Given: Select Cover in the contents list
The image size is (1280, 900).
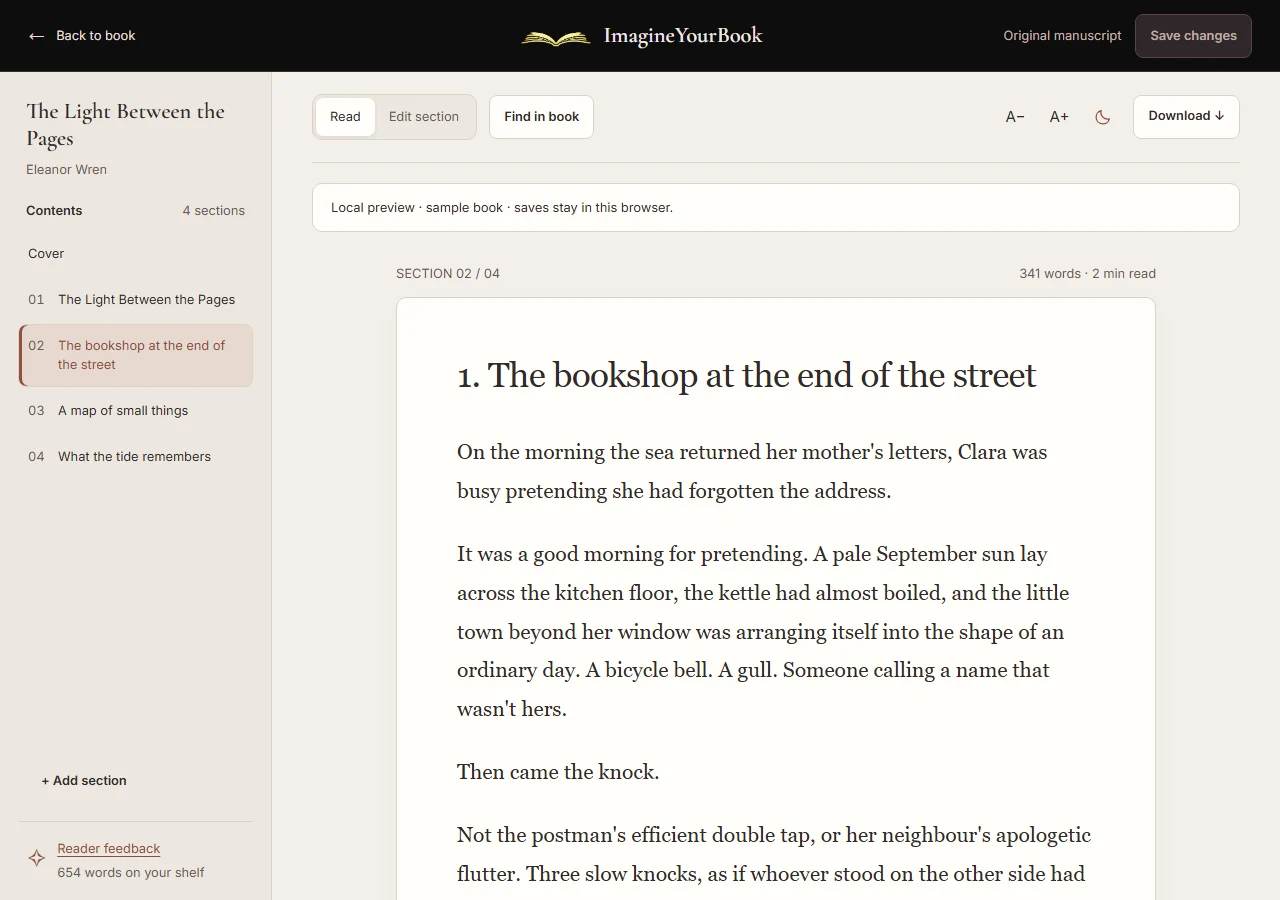Looking at the screenshot, I should click(x=135, y=254).
